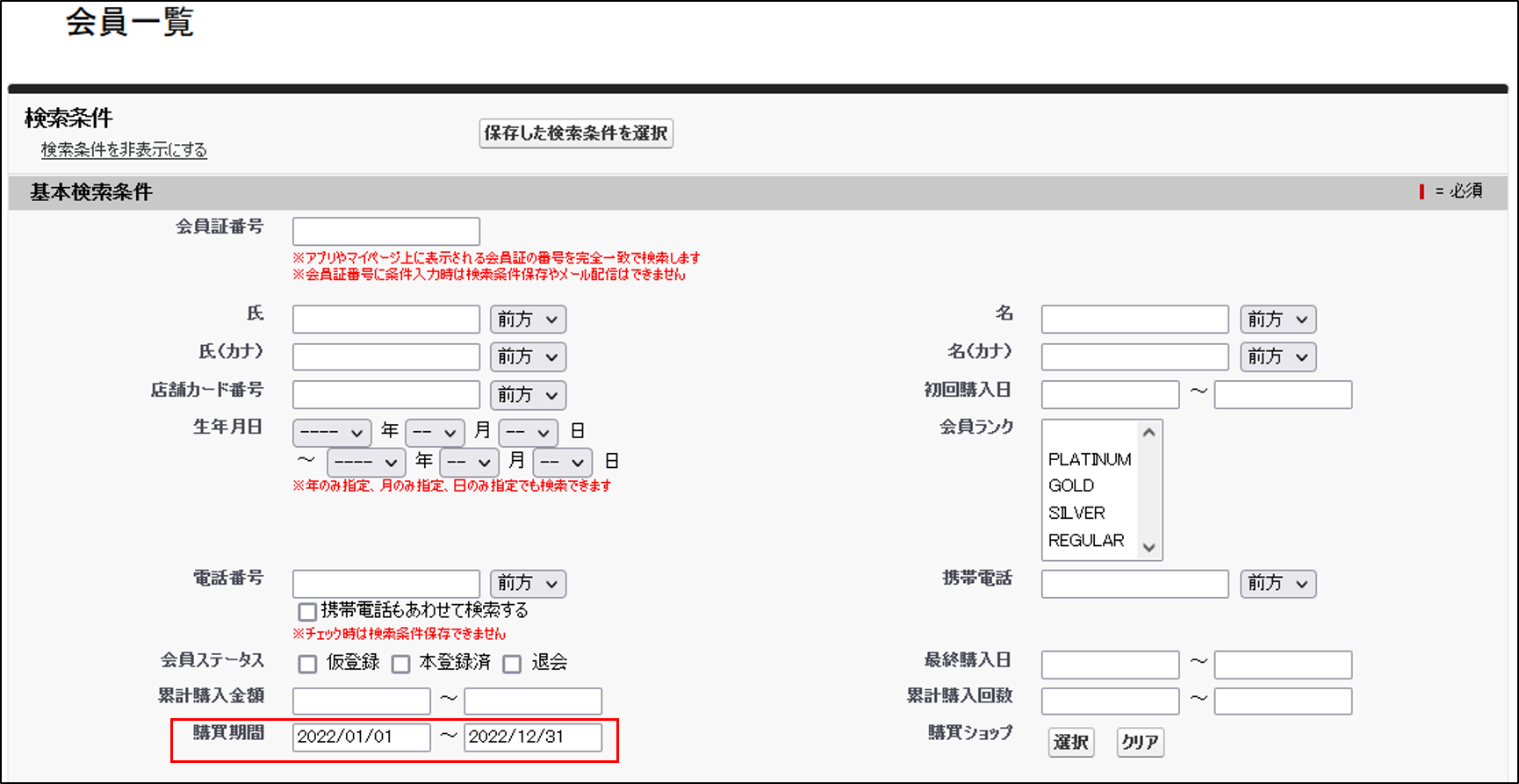Open 生年月日 start year dropdown

point(331,432)
